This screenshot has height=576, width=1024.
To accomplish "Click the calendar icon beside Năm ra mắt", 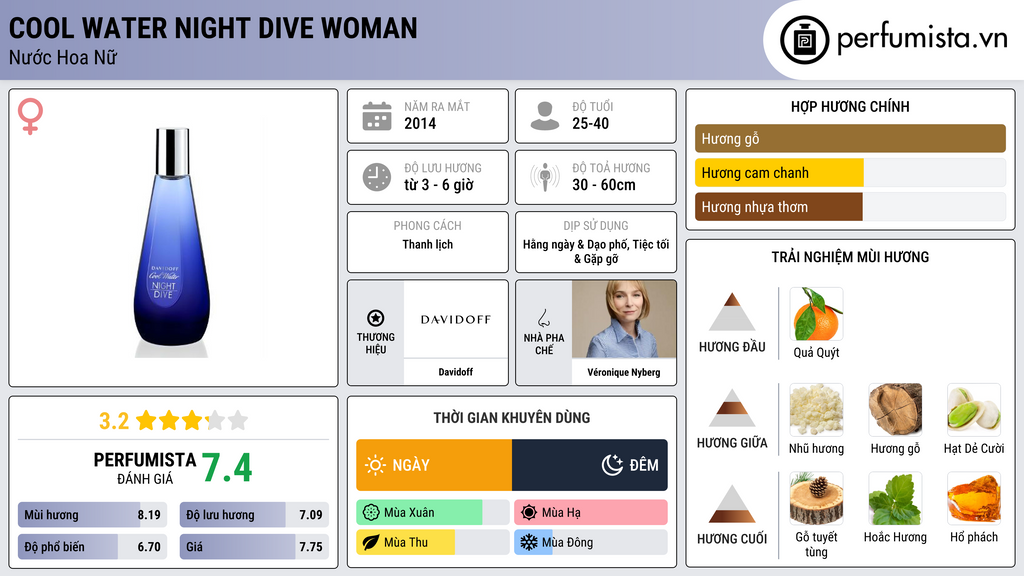I will (377, 116).
